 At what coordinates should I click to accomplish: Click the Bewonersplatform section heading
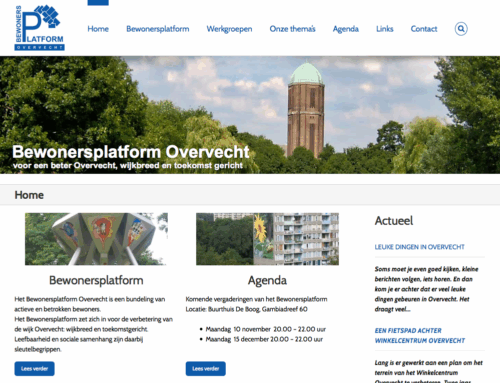coord(96,280)
